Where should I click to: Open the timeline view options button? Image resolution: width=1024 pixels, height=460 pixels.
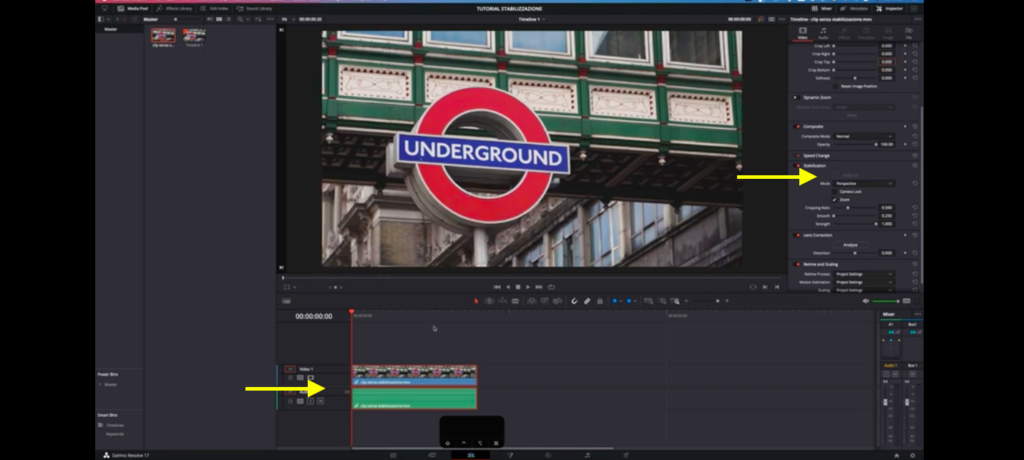[286, 301]
